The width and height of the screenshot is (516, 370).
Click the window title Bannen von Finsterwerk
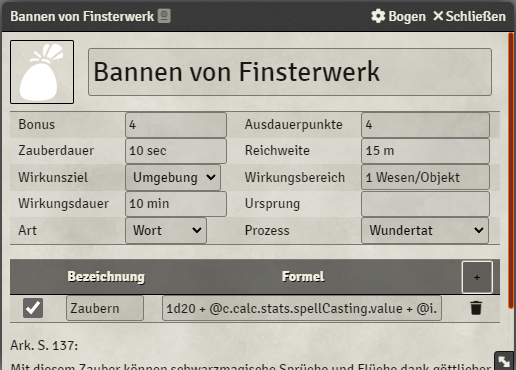tap(82, 16)
